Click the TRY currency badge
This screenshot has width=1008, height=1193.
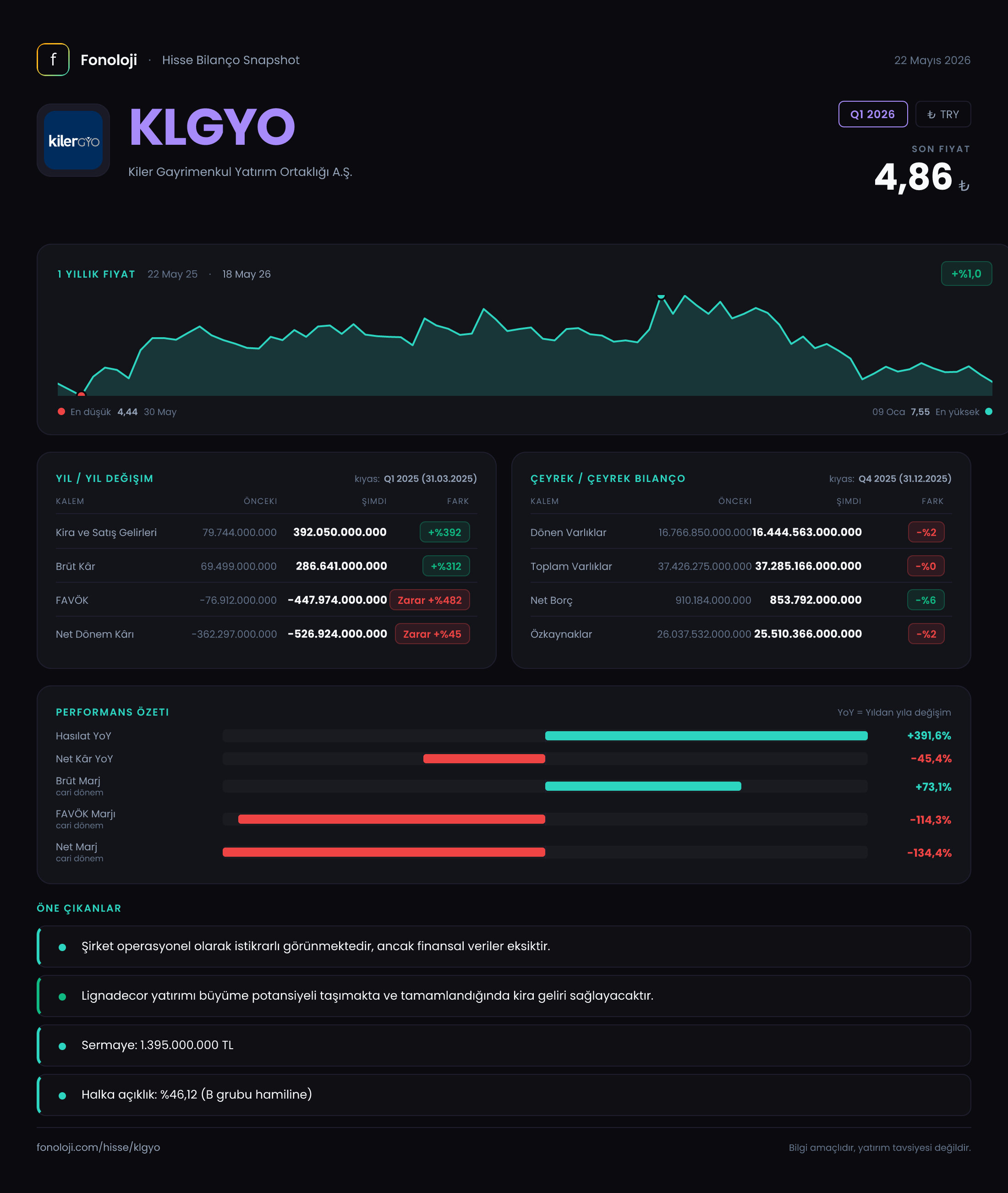[x=943, y=114]
